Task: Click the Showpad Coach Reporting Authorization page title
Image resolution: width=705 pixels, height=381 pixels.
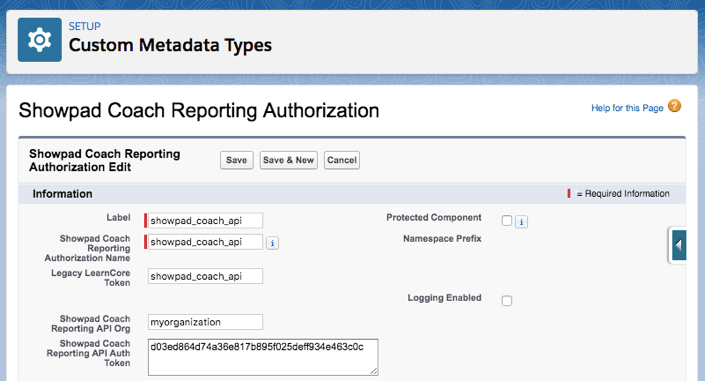Action: (199, 110)
